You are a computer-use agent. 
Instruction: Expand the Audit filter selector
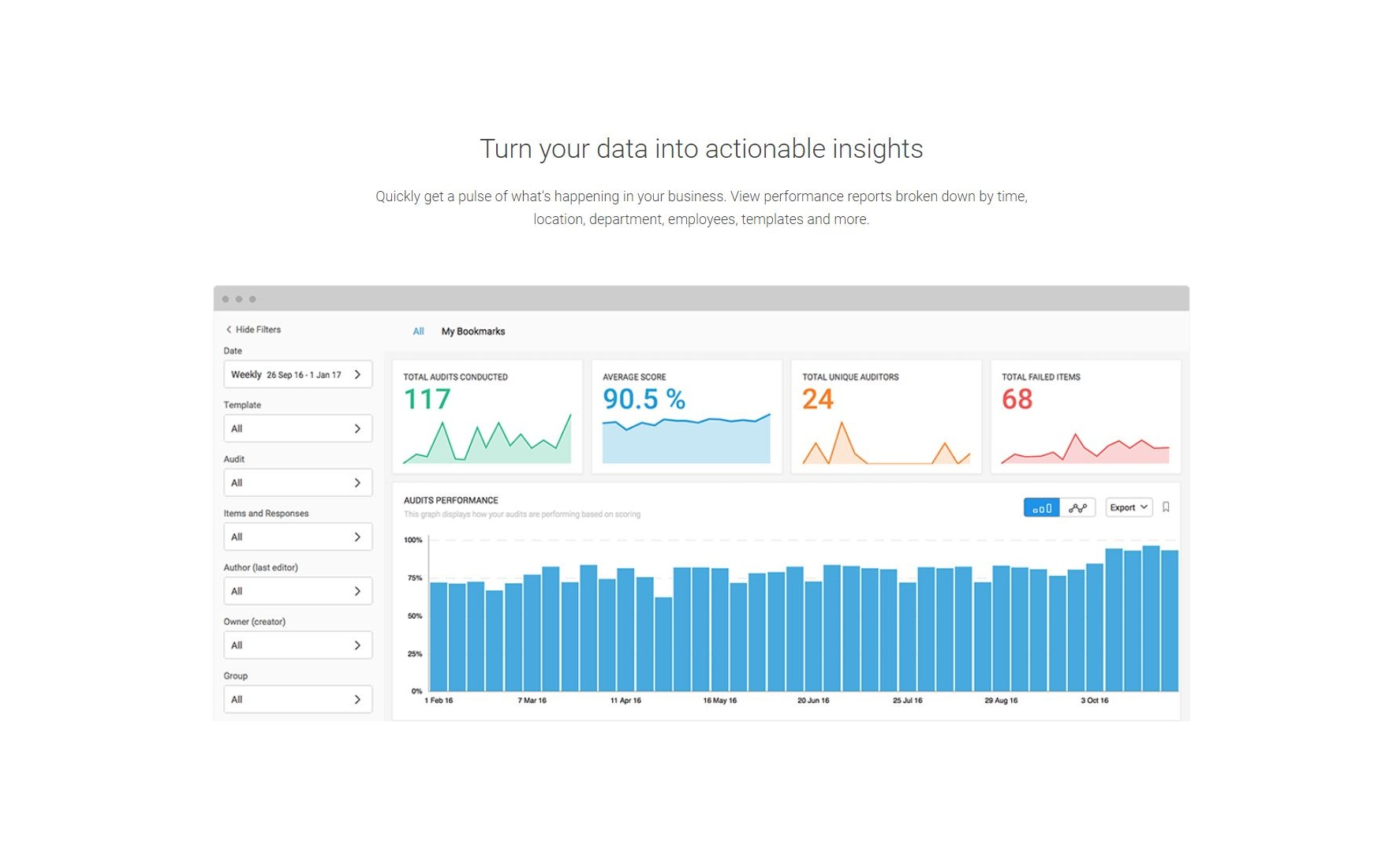(298, 483)
